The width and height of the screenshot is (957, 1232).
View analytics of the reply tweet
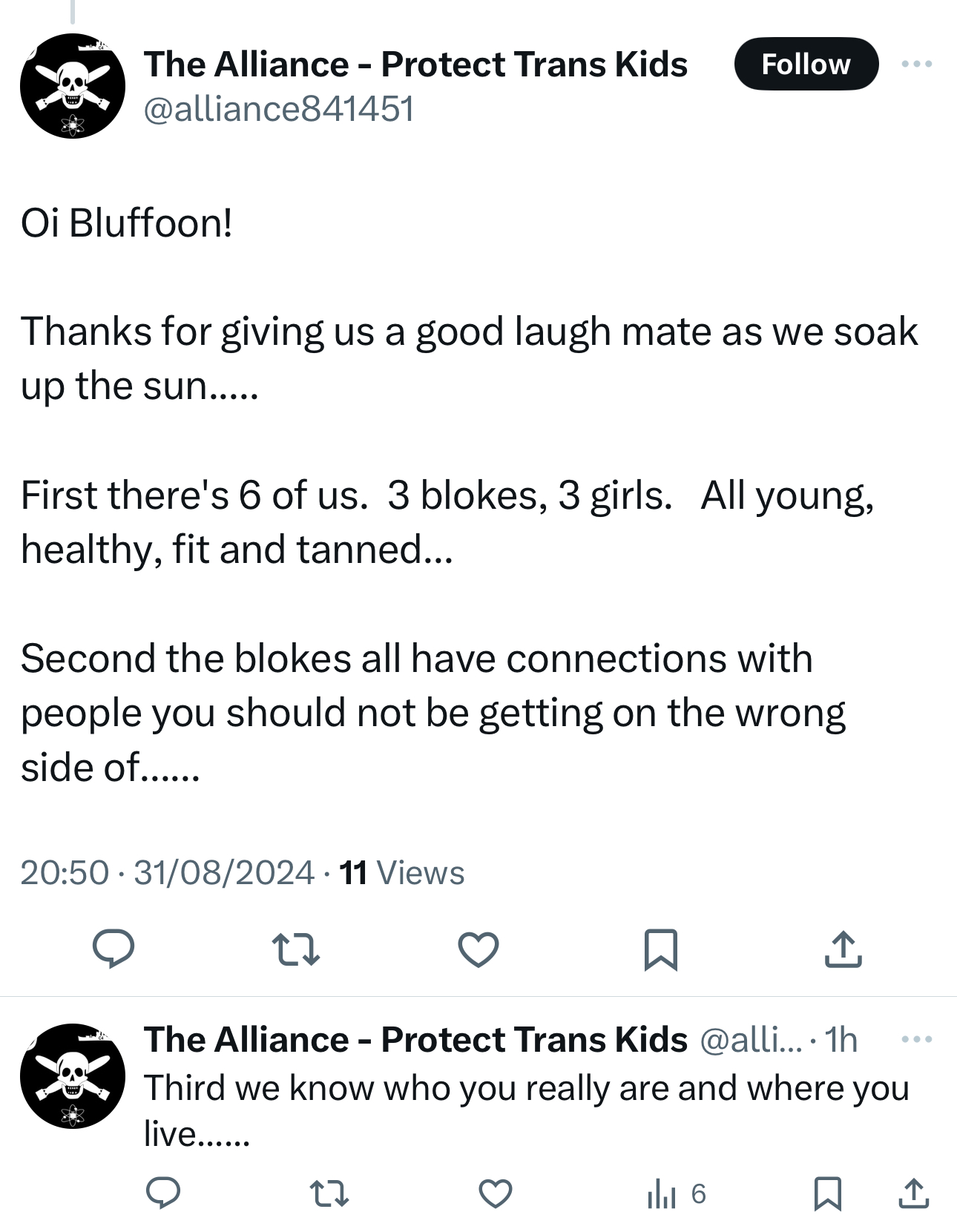pyautogui.click(x=676, y=1194)
